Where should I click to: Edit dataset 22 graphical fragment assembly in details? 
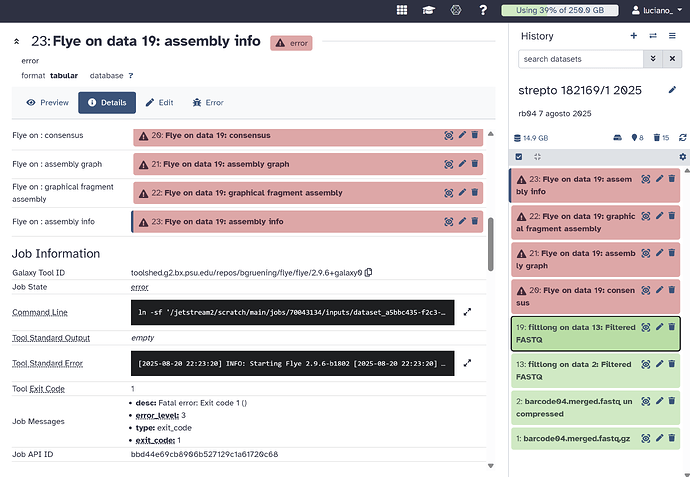[462, 192]
